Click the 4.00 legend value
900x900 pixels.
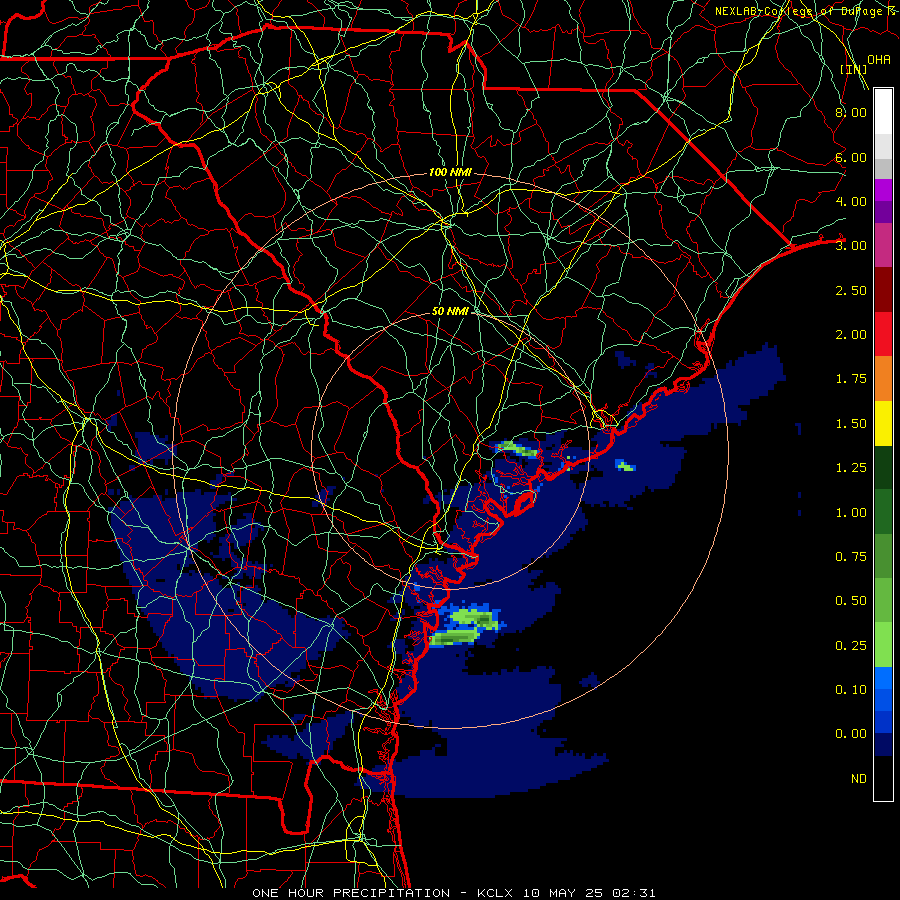pos(851,201)
